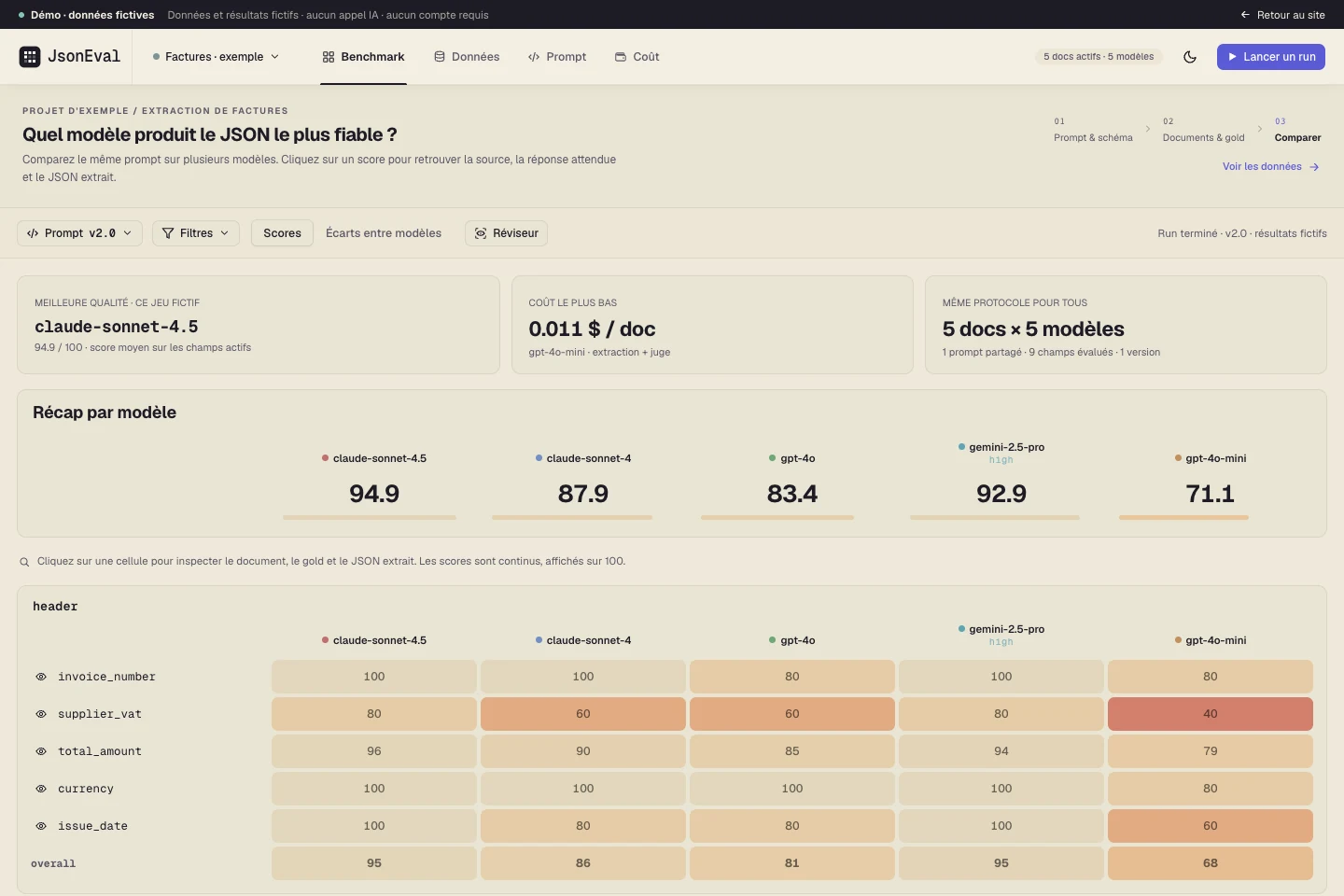1344x896 pixels.
Task: Click the Lancer un run play icon
Action: (x=1232, y=57)
